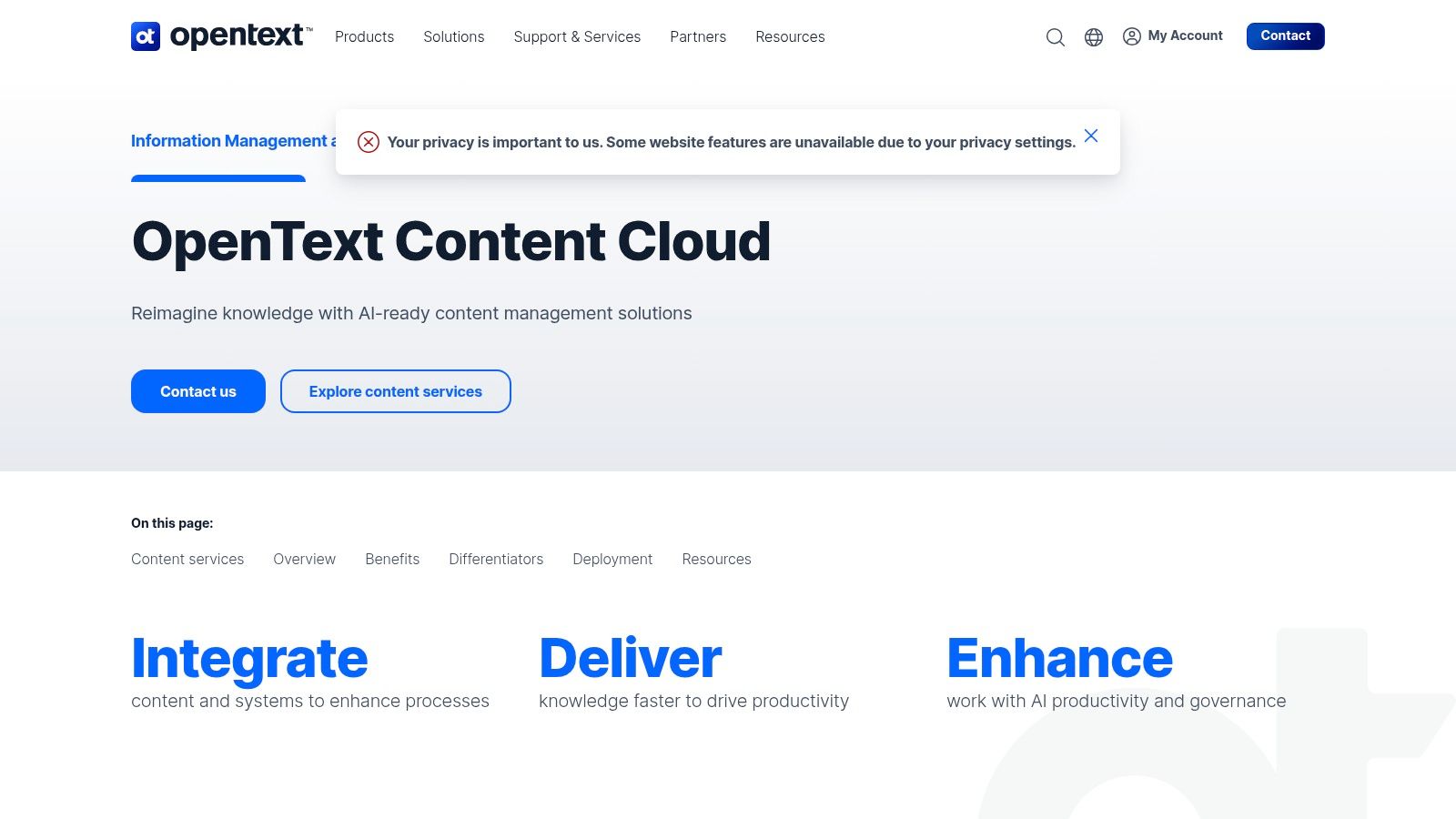Viewport: 1456px width, 819px height.
Task: Click the Contact us button
Action: coord(198,391)
